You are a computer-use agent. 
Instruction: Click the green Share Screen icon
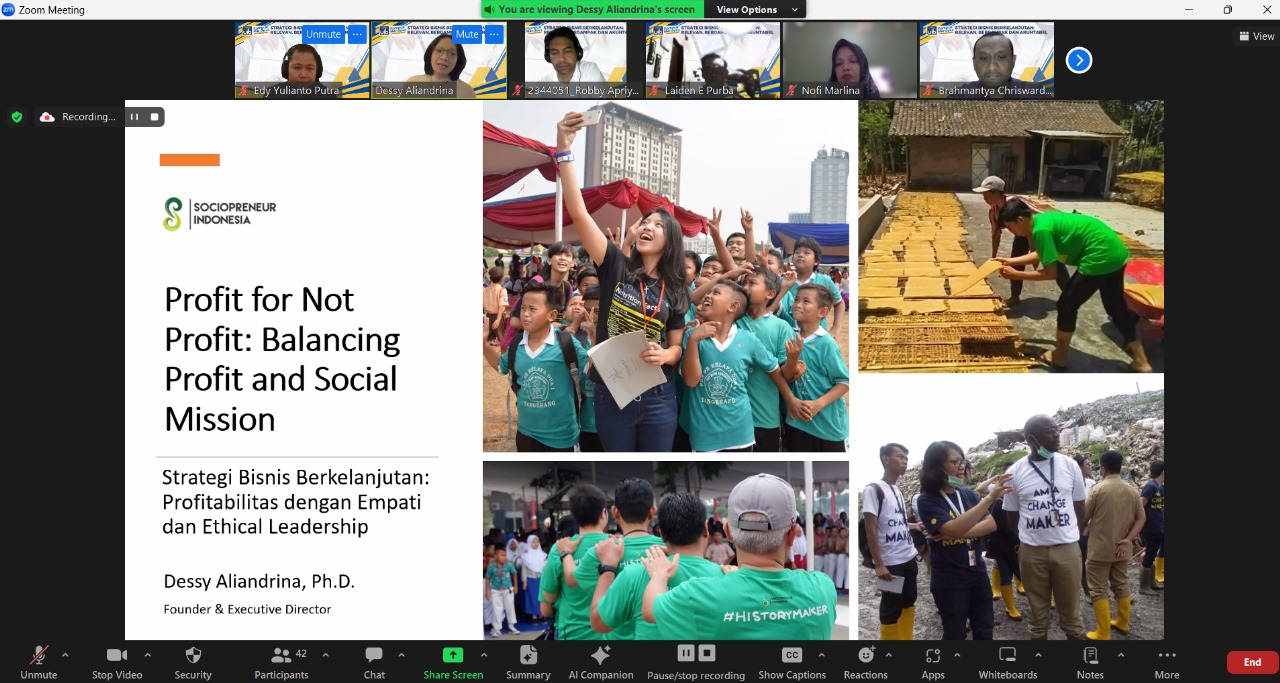coord(453,655)
